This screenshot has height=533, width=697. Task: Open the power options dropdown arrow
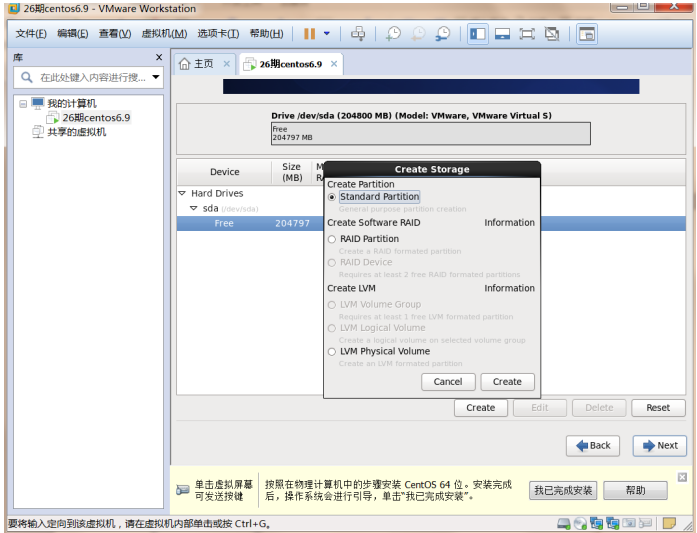[327, 33]
